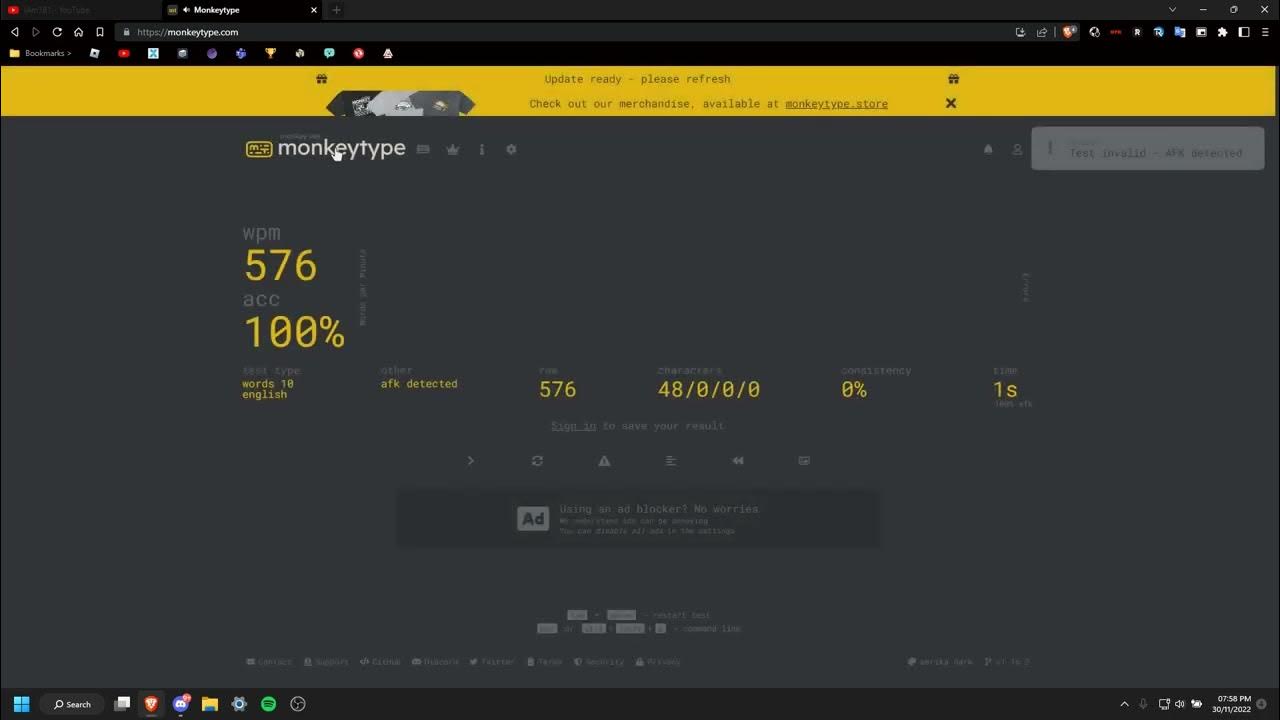Viewport: 1280px width, 720px height.
Task: Click 'Sign in' to save your result
Action: pos(573,426)
